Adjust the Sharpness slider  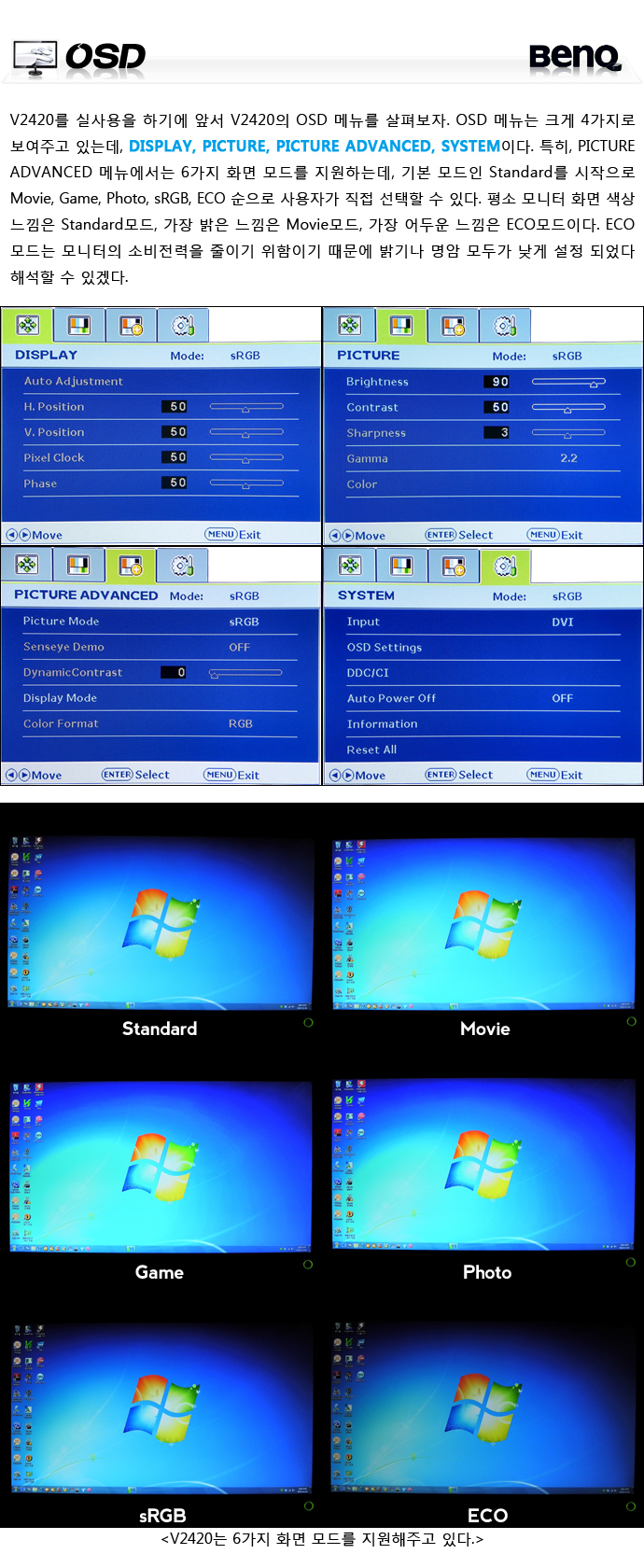click(x=568, y=433)
